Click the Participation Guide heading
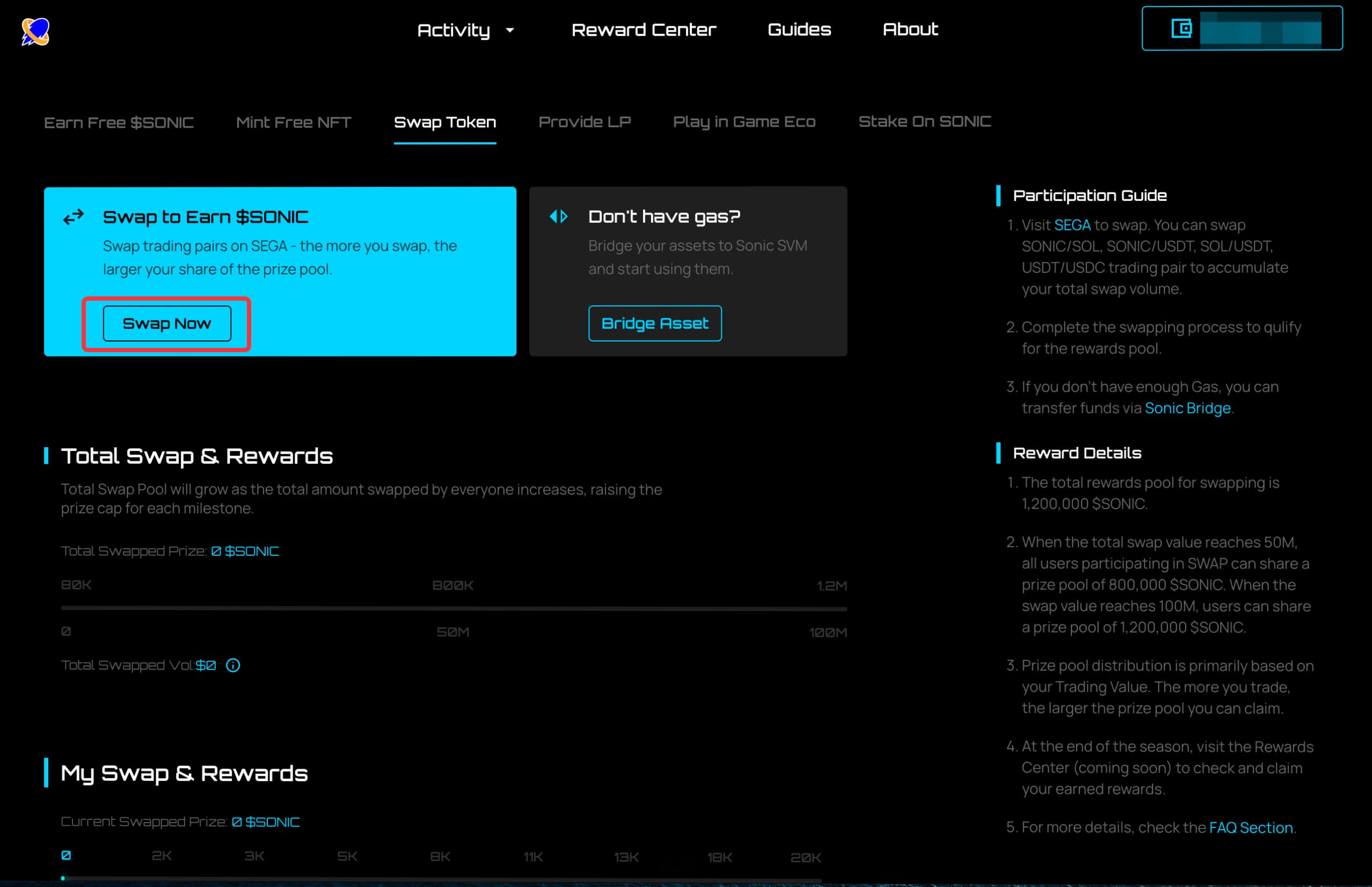Image resolution: width=1372 pixels, height=887 pixels. tap(1089, 196)
